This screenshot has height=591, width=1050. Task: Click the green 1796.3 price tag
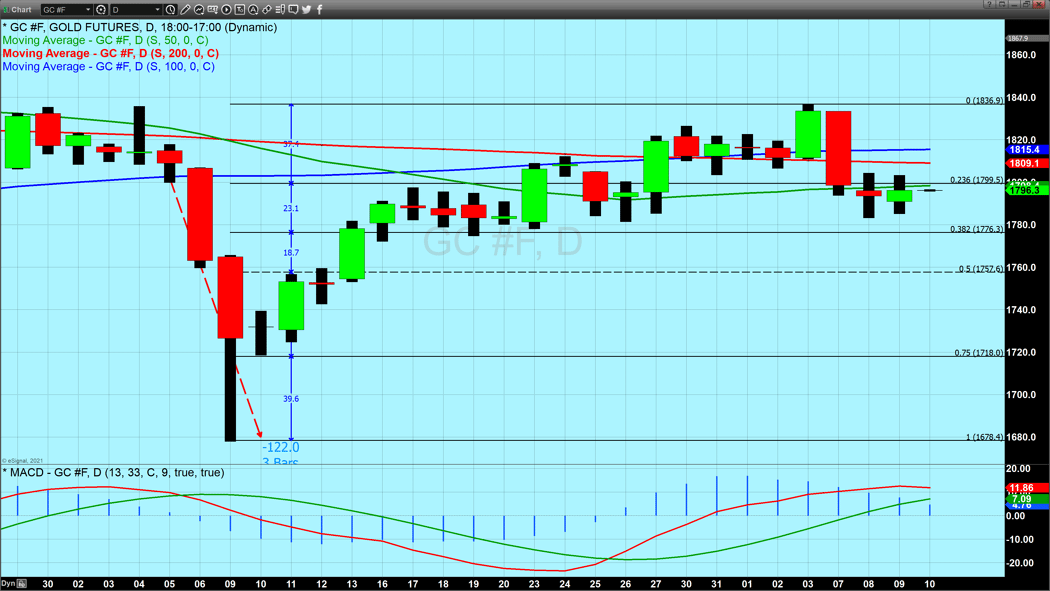(x=1025, y=191)
